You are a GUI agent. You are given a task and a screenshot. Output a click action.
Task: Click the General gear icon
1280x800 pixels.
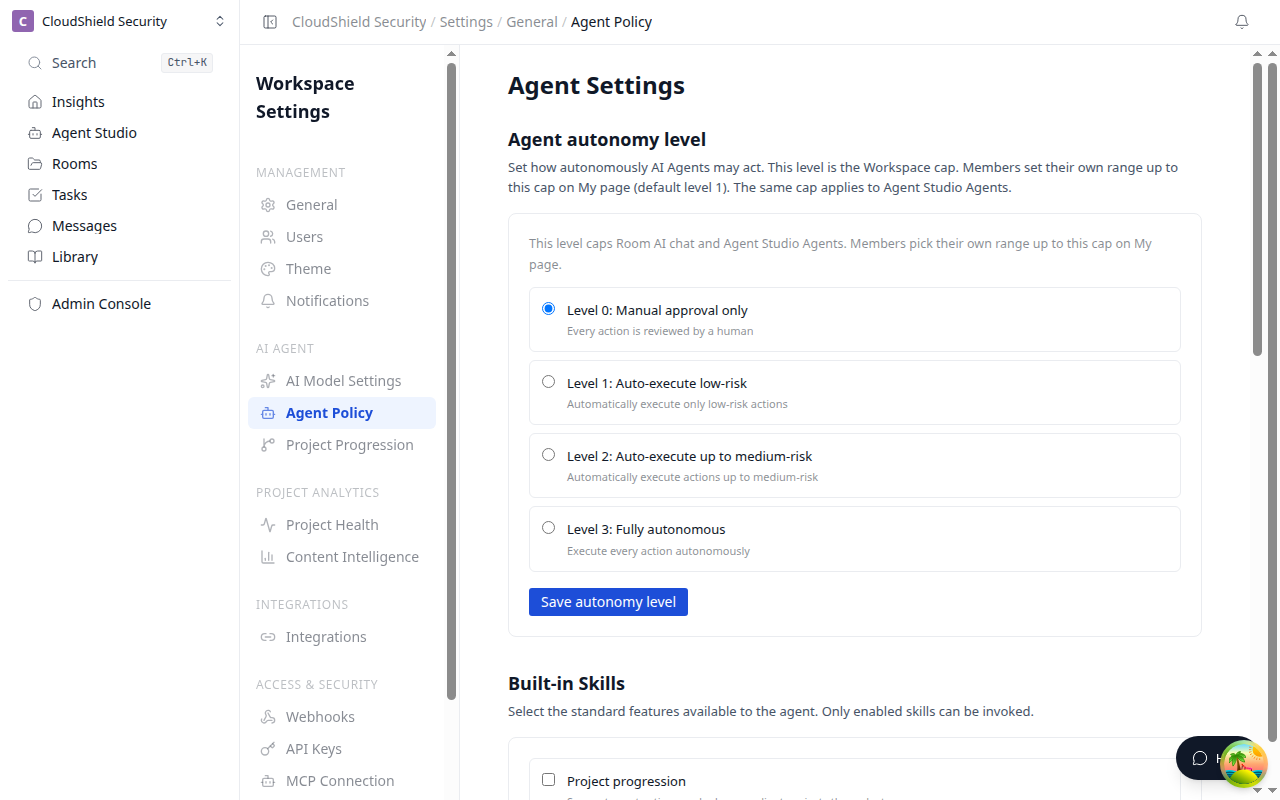coord(268,205)
